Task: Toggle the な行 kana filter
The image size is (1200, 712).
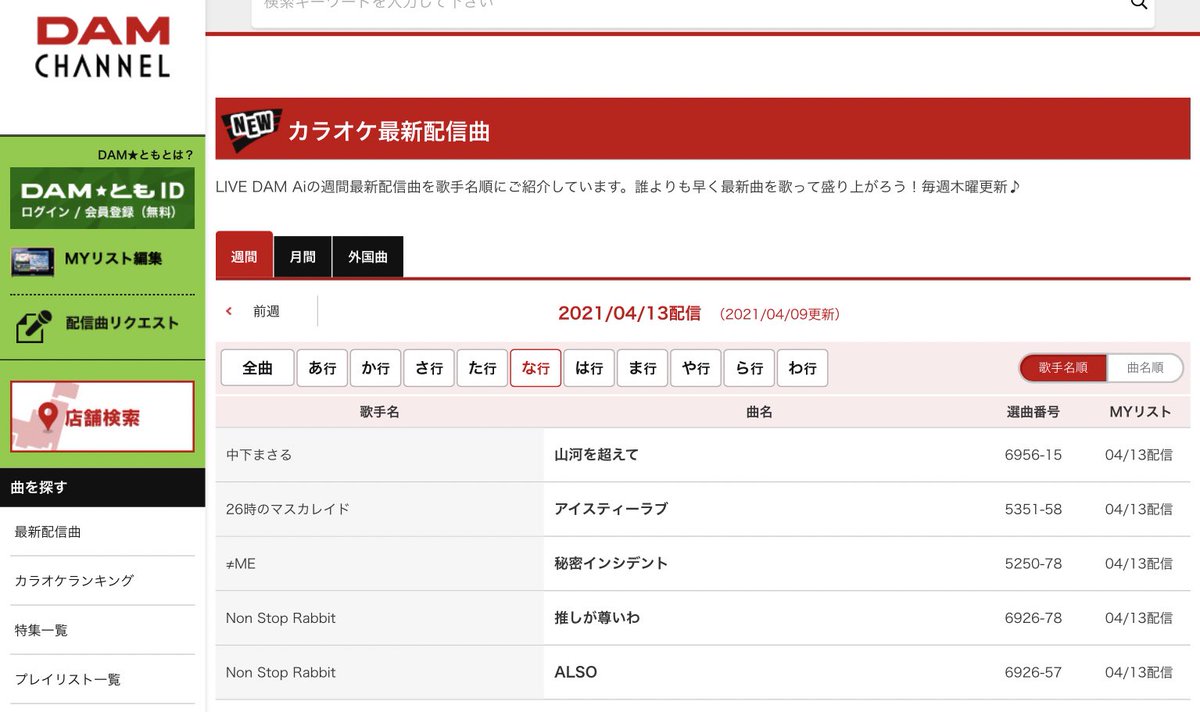Action: tap(535, 367)
